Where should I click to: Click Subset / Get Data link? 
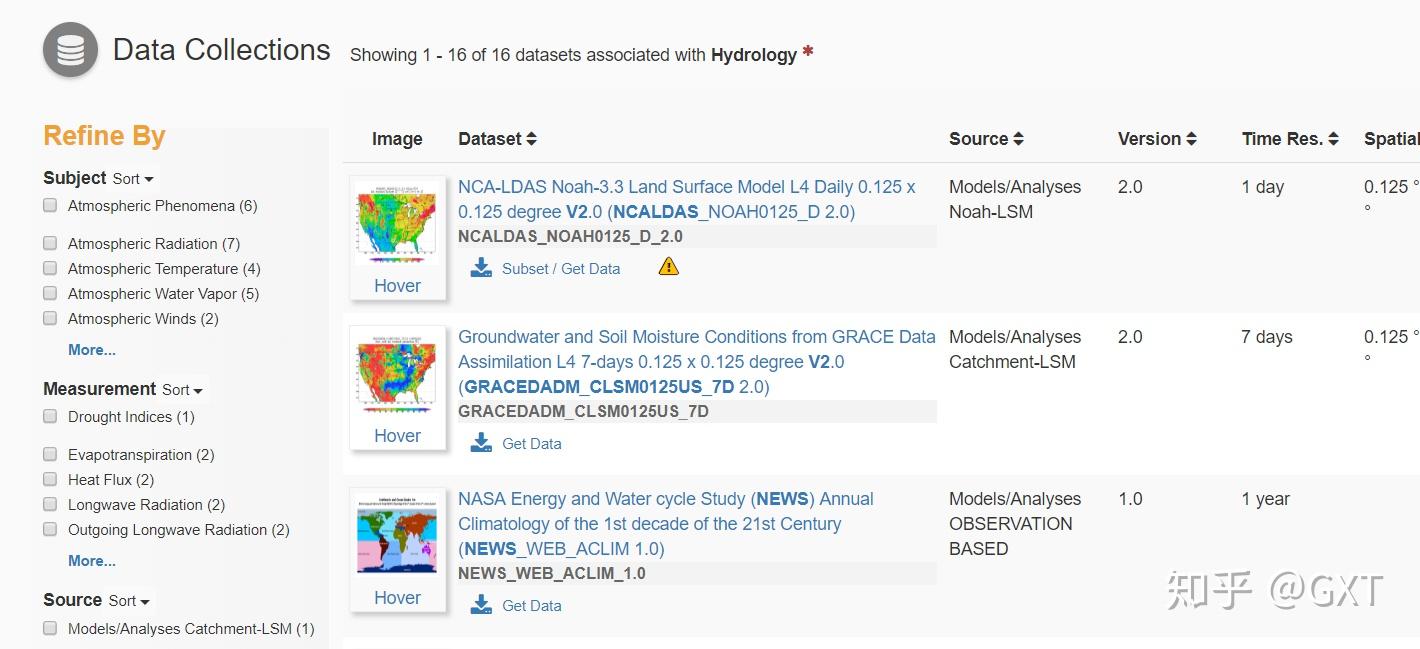(x=561, y=269)
